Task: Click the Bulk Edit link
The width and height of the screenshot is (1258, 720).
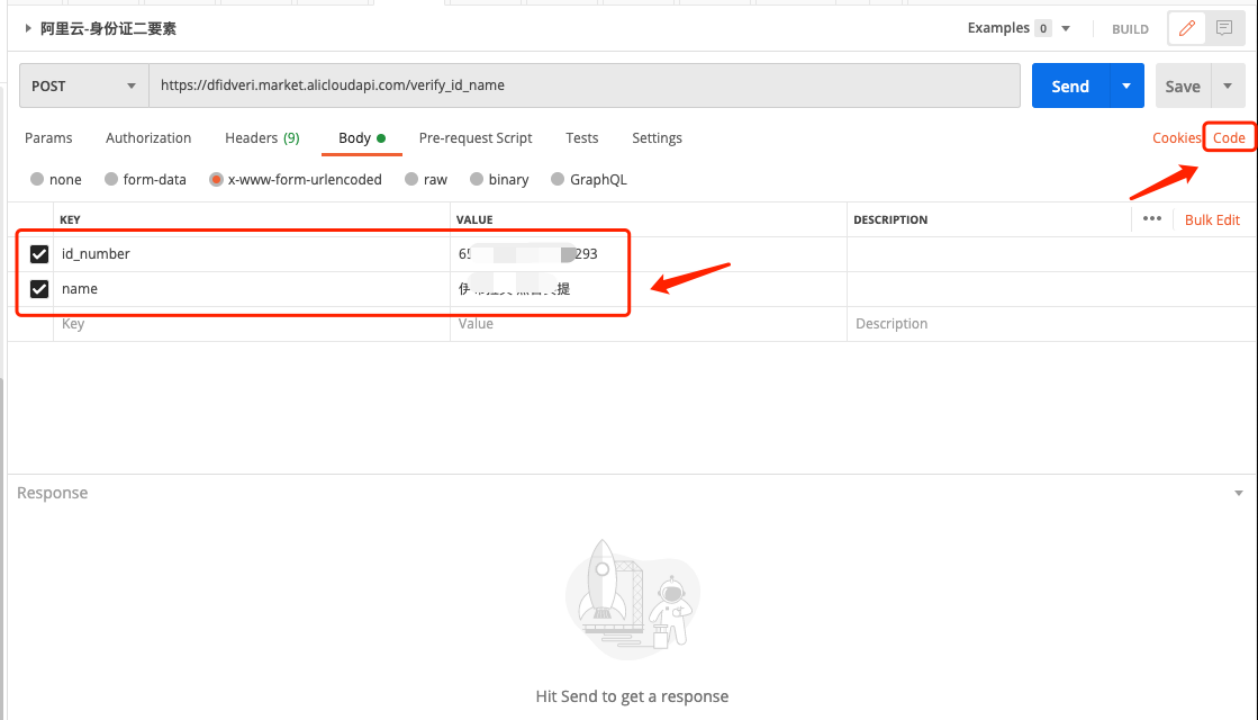Action: (x=1212, y=220)
